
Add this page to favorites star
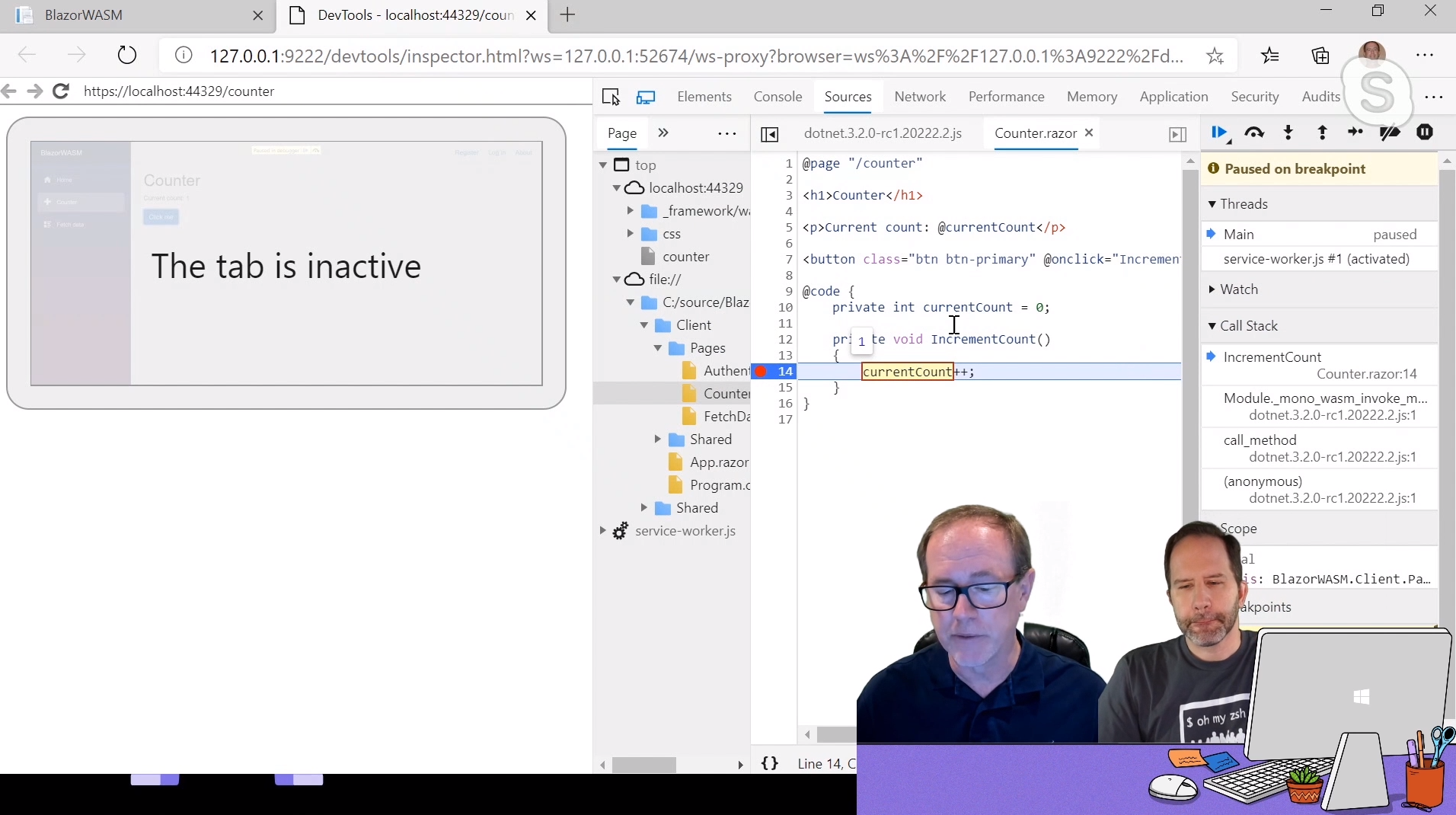click(1215, 56)
